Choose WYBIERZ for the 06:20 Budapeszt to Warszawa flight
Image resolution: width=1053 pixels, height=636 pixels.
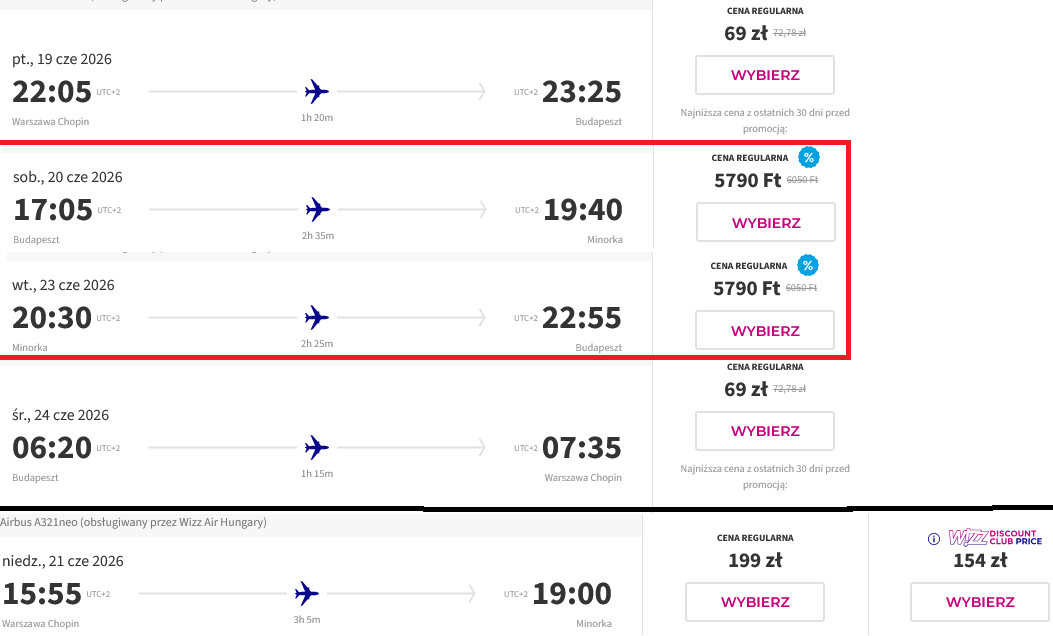(x=765, y=431)
